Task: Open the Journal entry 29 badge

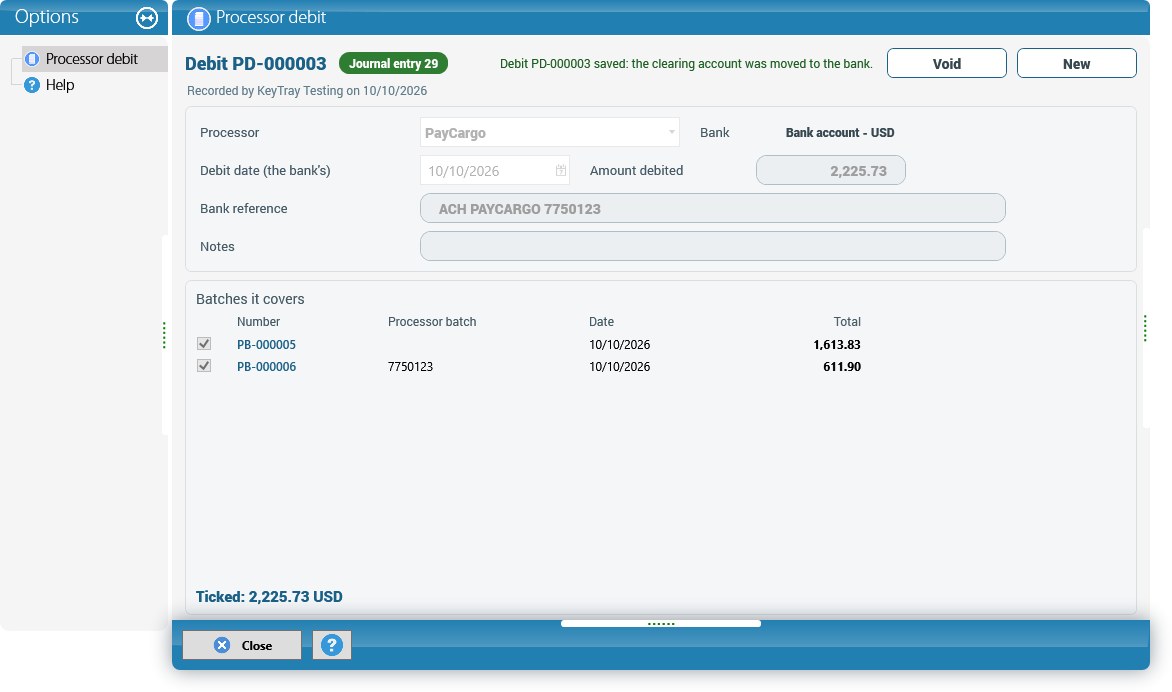Action: (393, 64)
